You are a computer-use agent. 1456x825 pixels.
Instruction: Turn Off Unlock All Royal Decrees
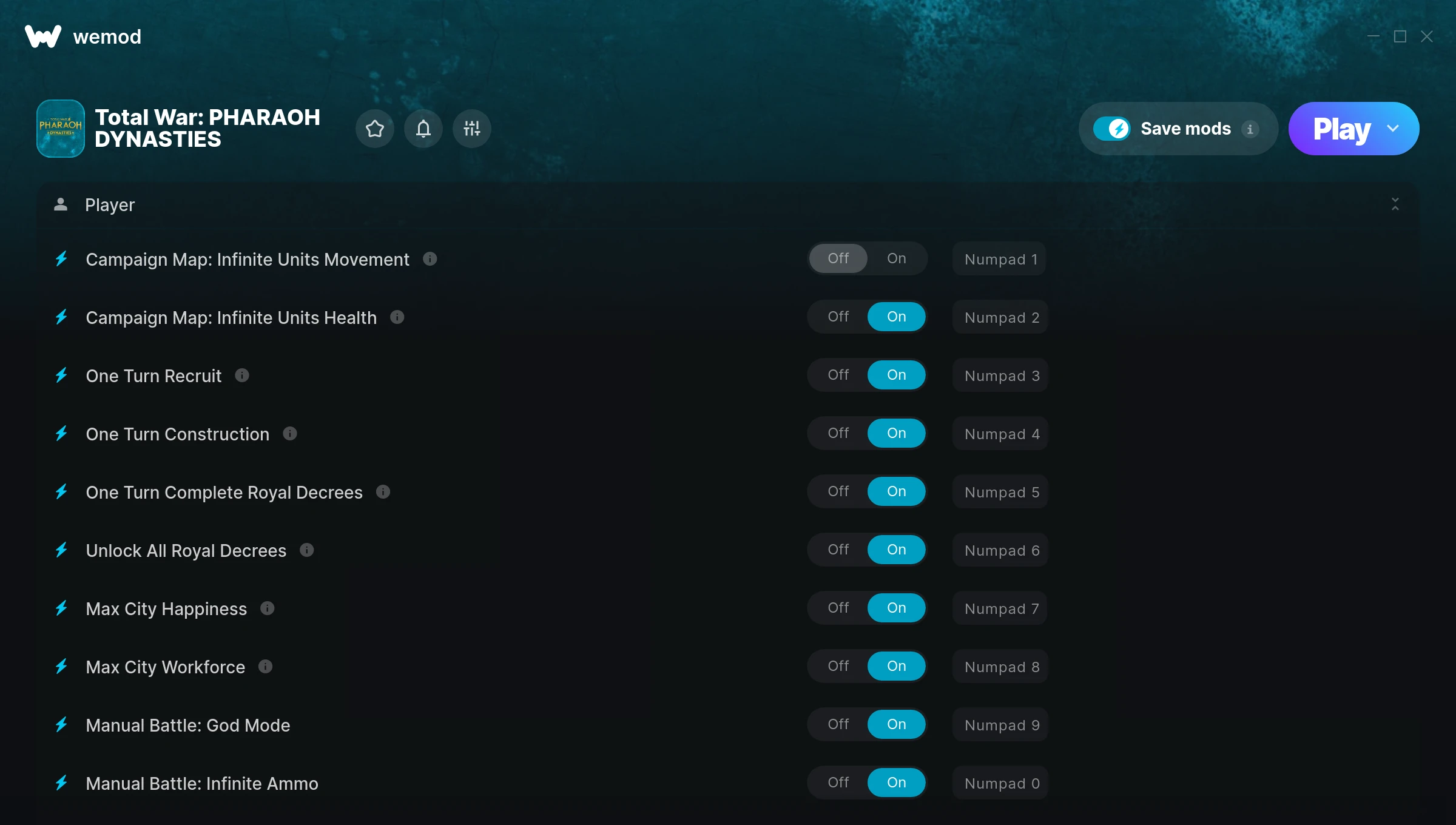coord(838,550)
